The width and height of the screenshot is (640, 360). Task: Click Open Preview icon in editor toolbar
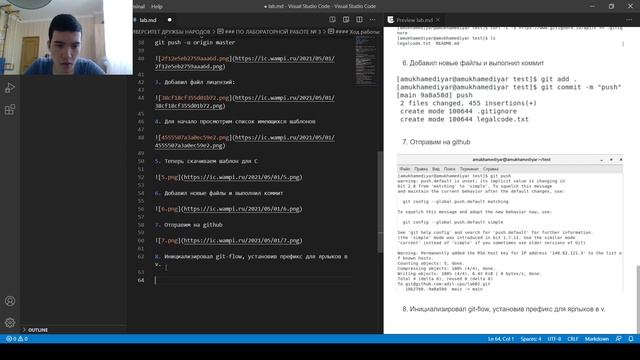point(333,20)
